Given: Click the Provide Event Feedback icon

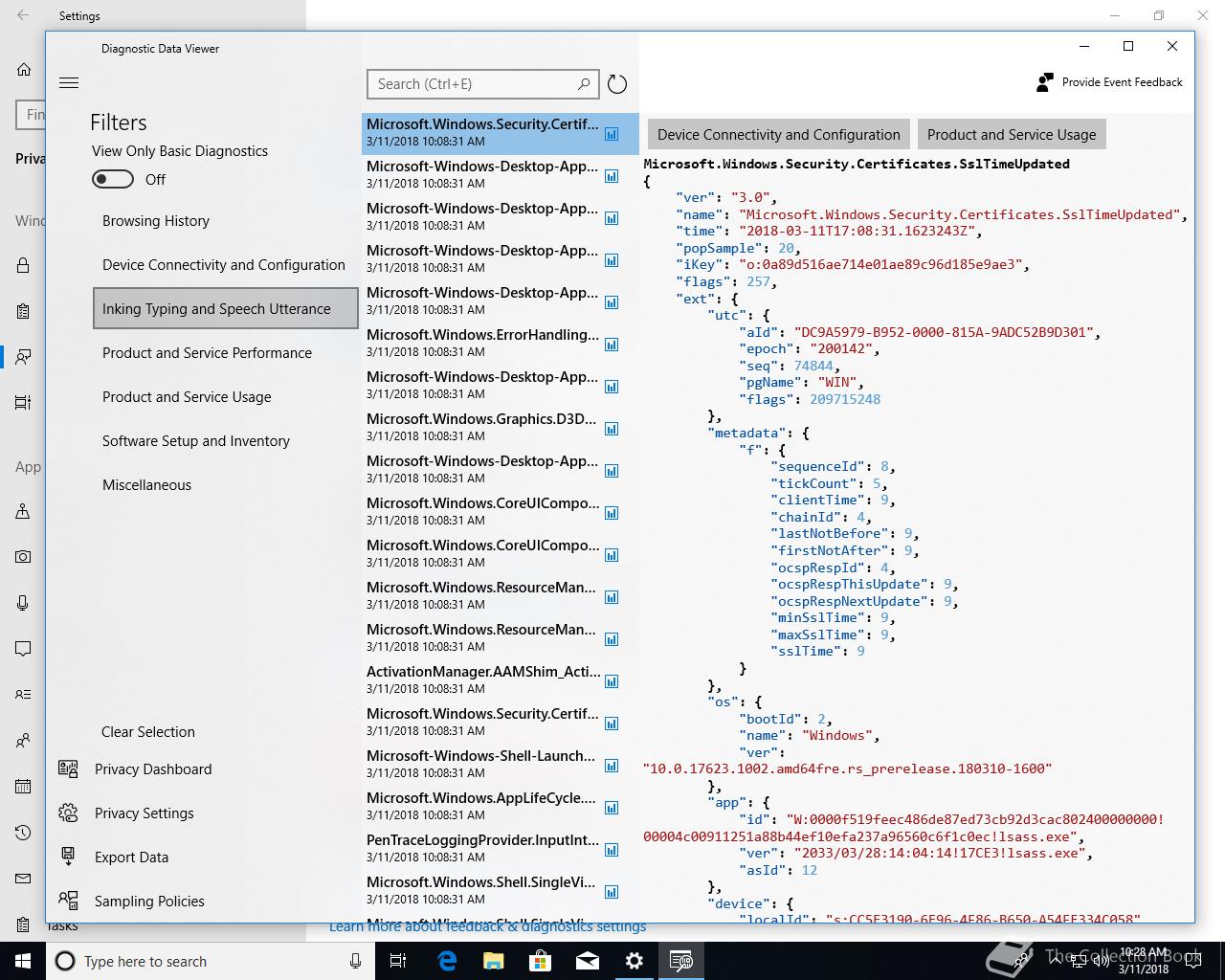Looking at the screenshot, I should tap(1044, 82).
